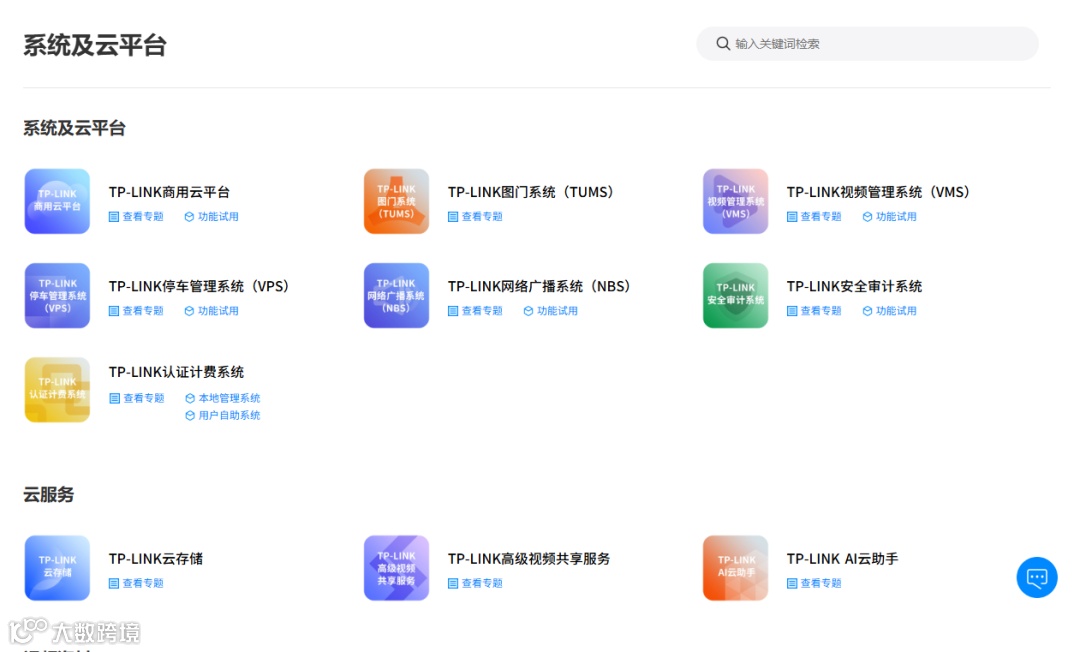
Task: Select the title TP-LINK AI云助手
Action: [x=842, y=558]
